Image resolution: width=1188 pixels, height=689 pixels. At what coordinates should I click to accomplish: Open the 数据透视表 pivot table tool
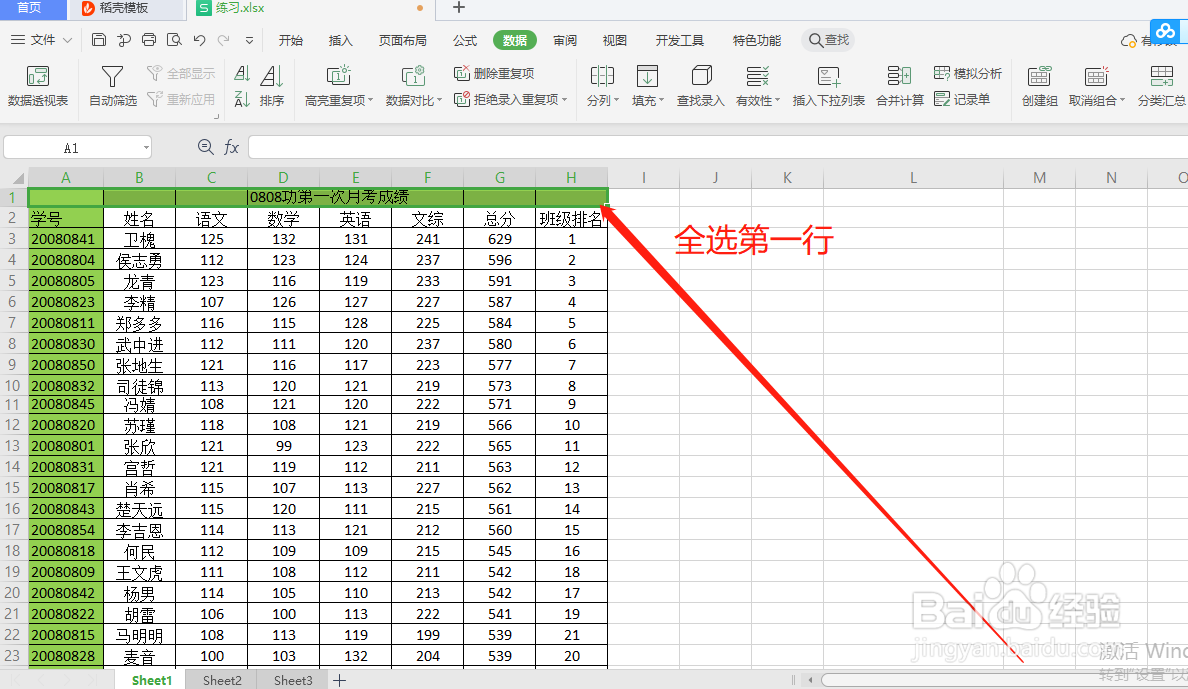click(37, 86)
